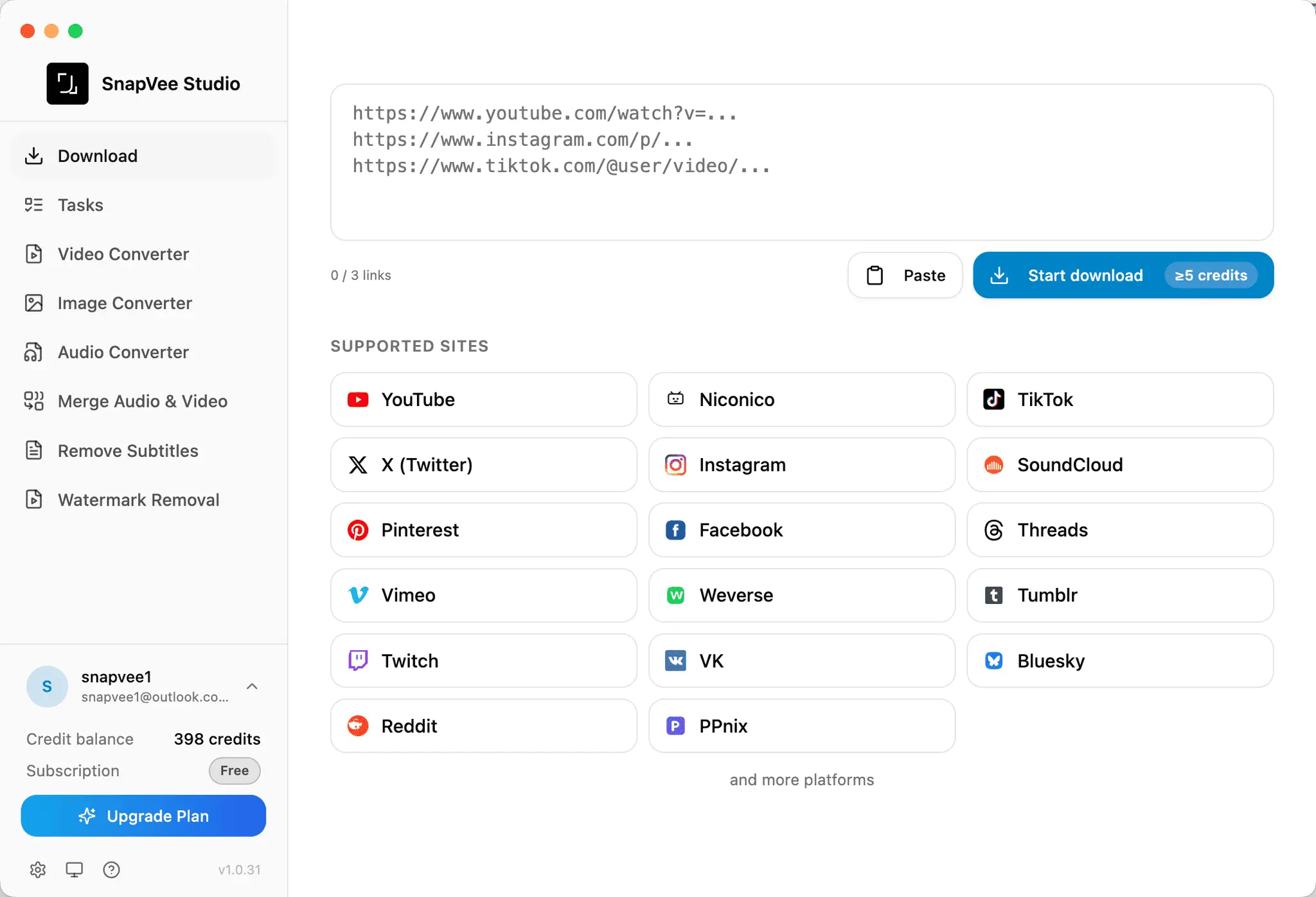The height and width of the screenshot is (897, 1316).
Task: Select the Bluesky site card
Action: click(x=1120, y=661)
